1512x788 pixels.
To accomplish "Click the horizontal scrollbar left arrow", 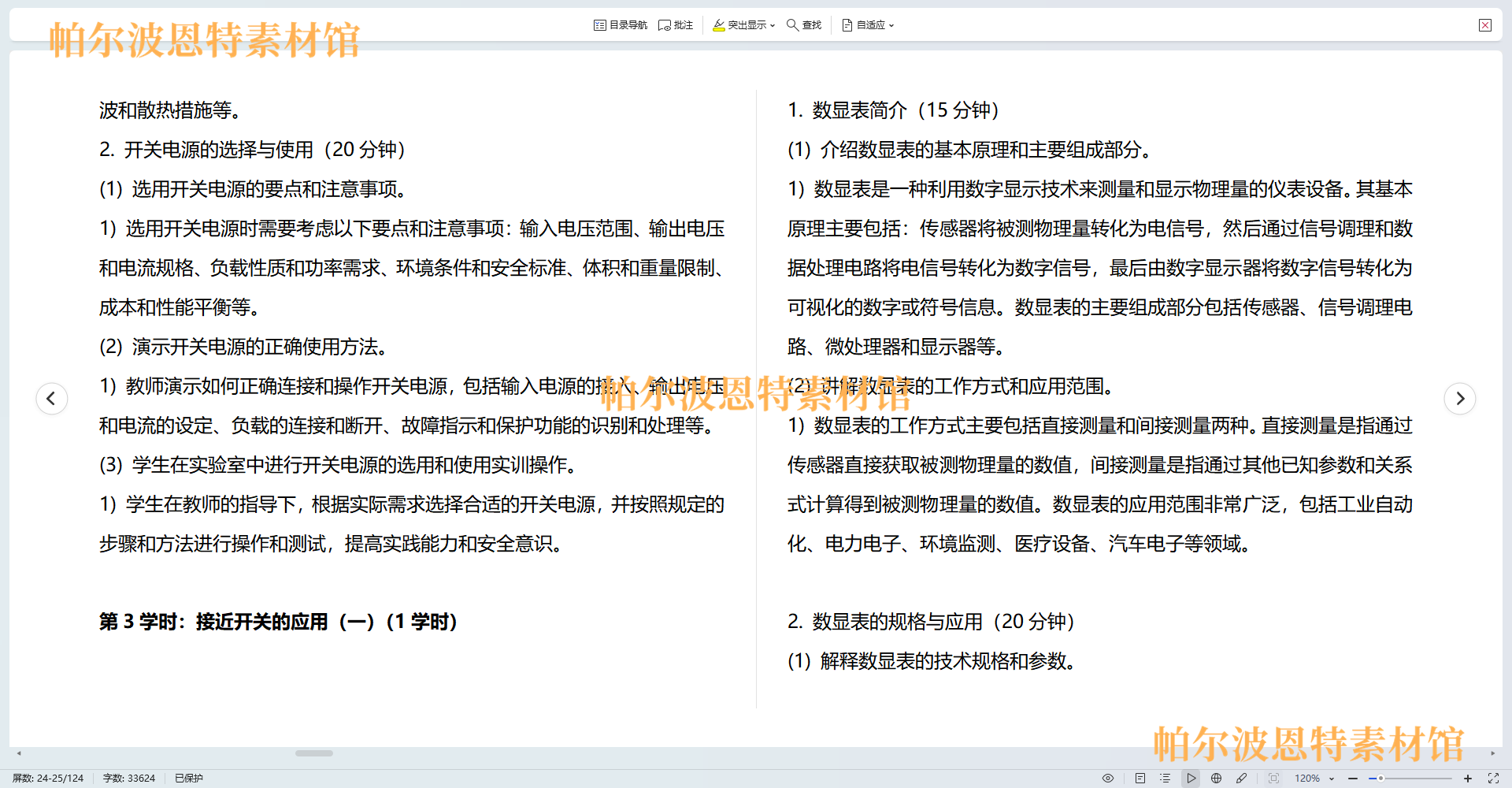I will [x=19, y=753].
